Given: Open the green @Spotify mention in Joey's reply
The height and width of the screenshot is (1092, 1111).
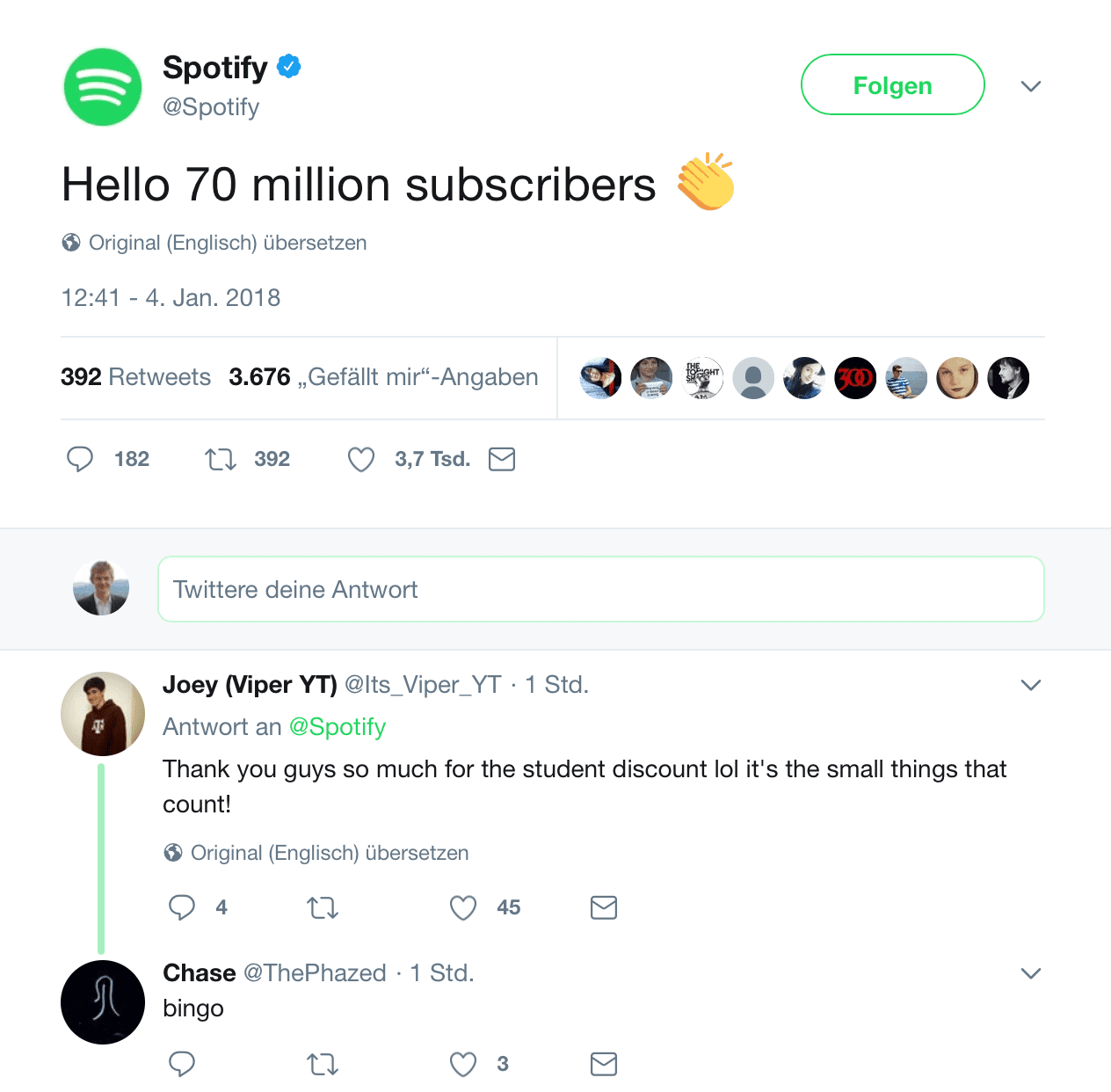Looking at the screenshot, I should click(338, 727).
